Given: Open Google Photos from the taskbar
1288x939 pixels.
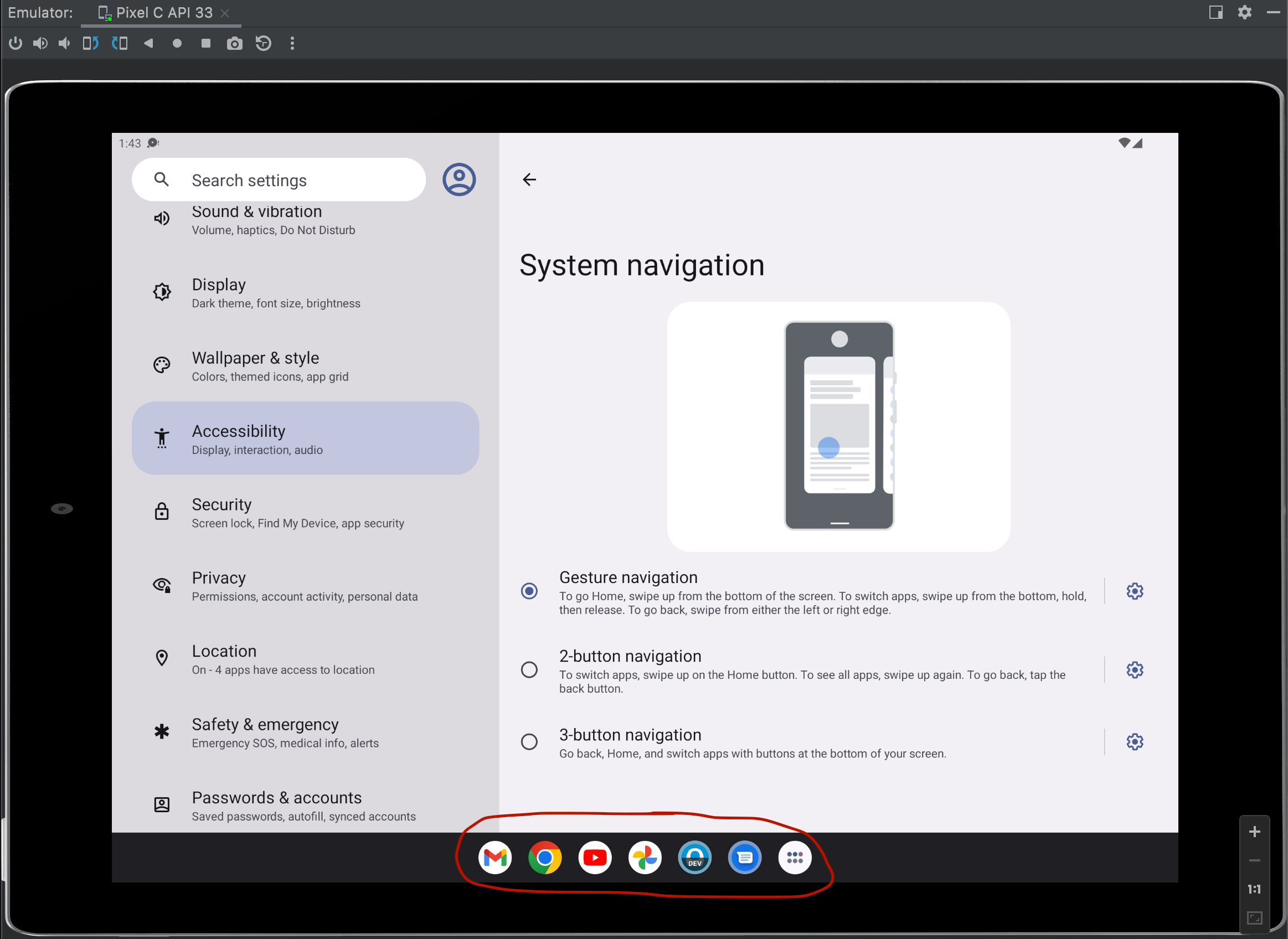Looking at the screenshot, I should pos(645,858).
